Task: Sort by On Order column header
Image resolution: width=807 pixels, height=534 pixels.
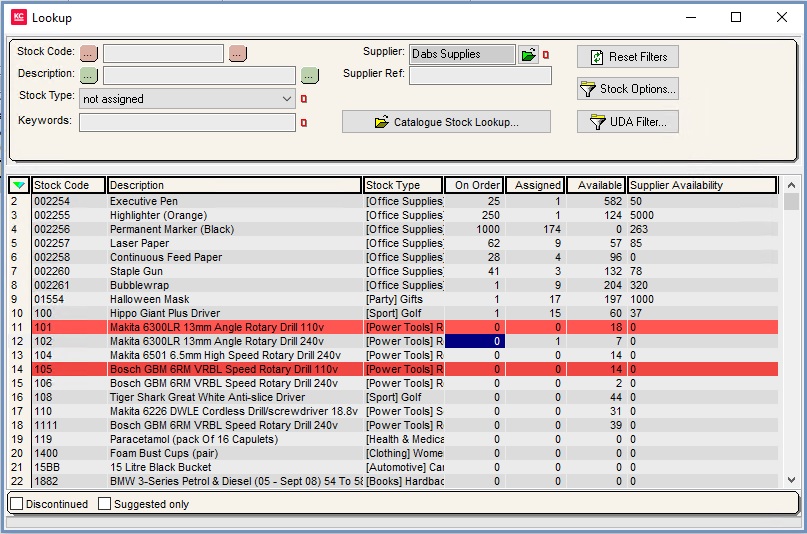Action: [474, 185]
